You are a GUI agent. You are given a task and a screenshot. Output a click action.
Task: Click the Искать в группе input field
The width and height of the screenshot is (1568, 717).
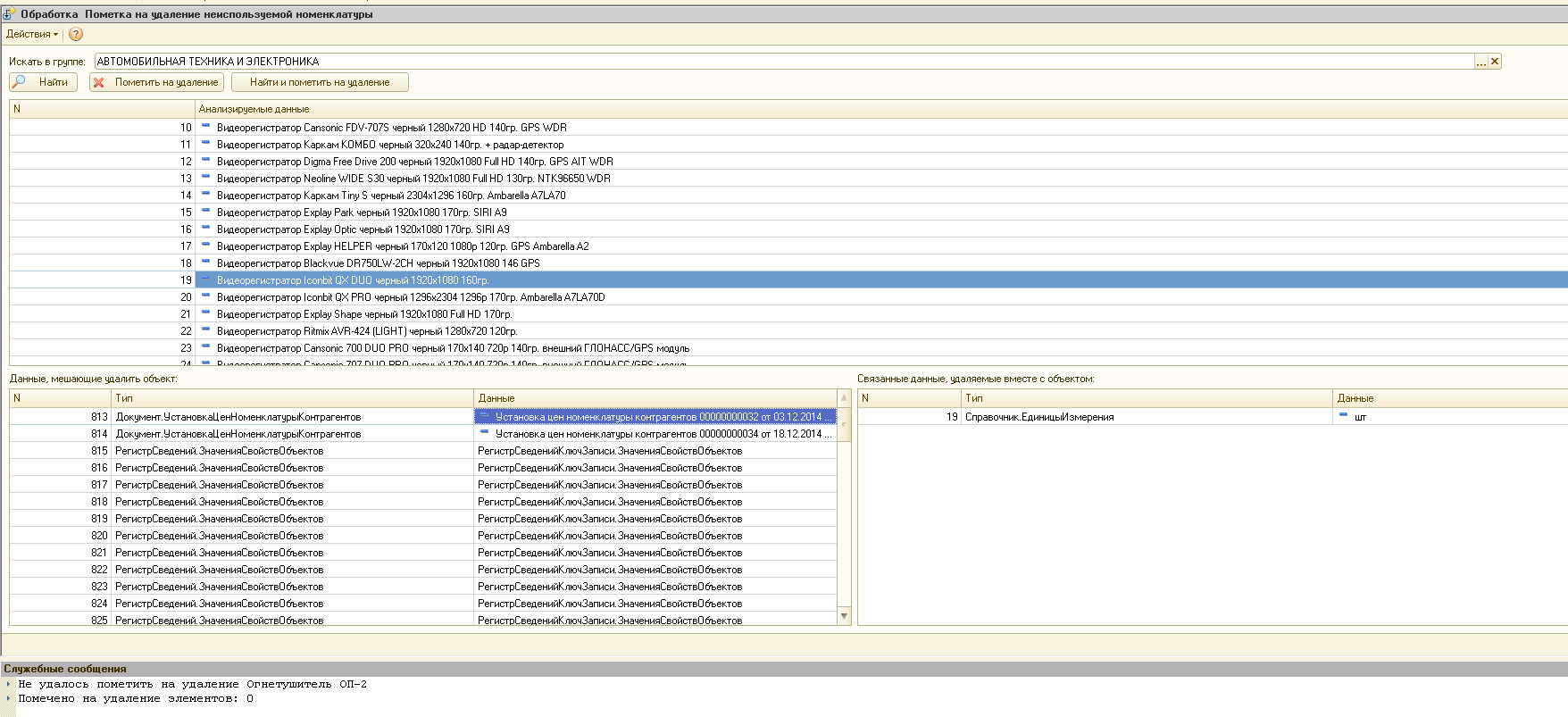[x=784, y=62]
